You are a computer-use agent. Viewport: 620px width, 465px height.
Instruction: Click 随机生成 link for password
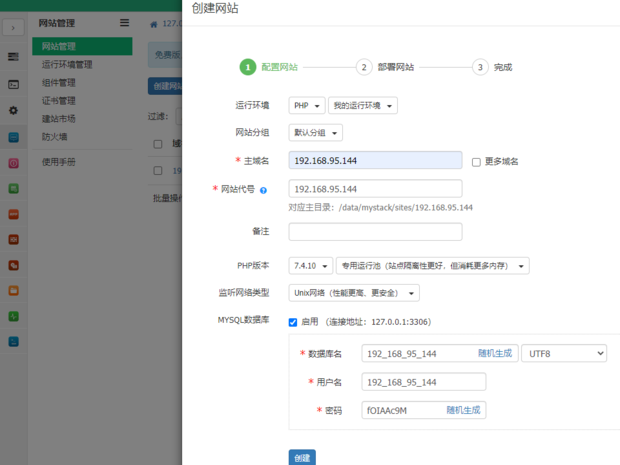pos(463,410)
